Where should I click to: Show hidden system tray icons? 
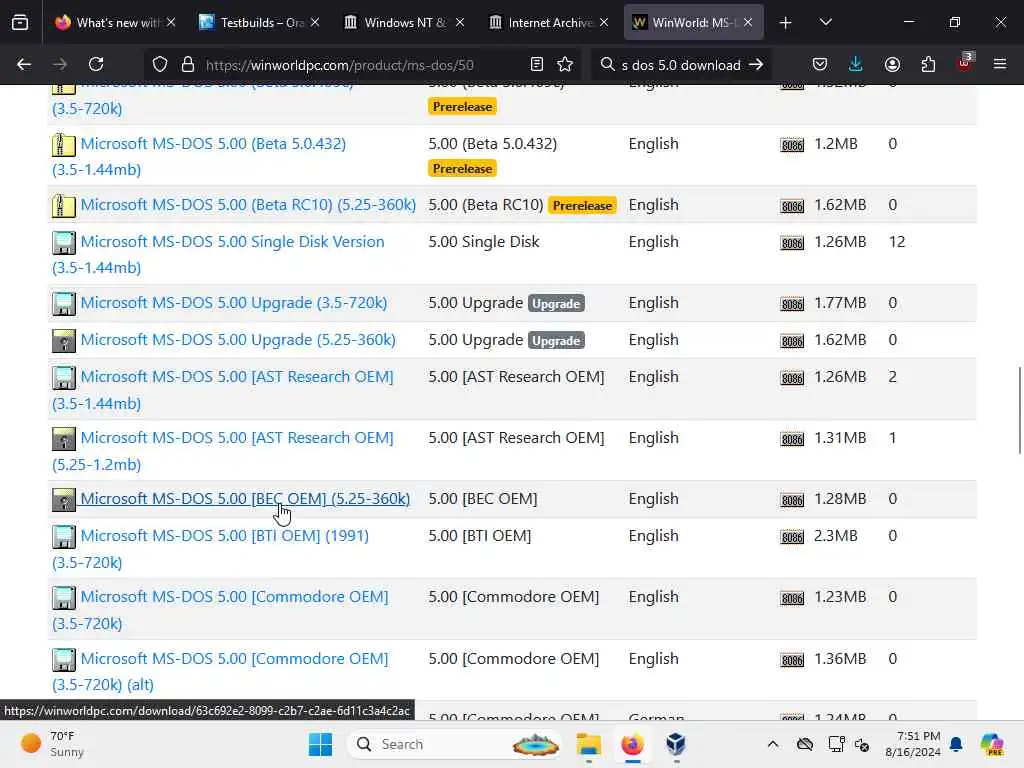(x=773, y=744)
